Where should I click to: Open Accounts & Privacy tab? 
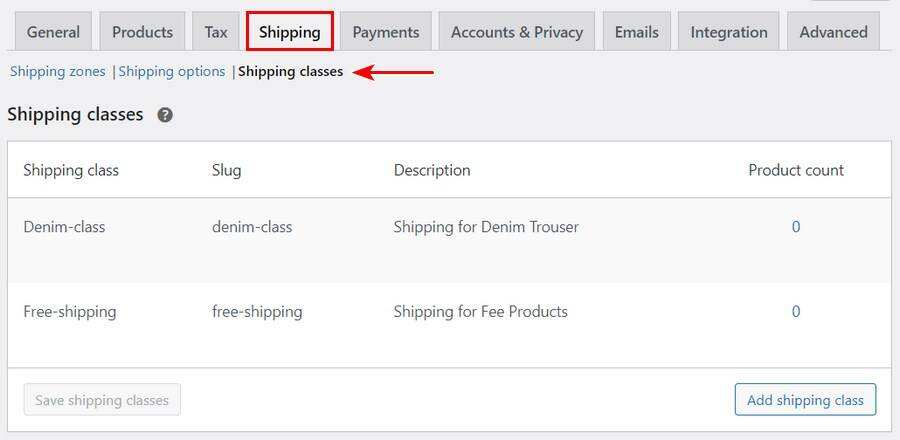[x=517, y=32]
